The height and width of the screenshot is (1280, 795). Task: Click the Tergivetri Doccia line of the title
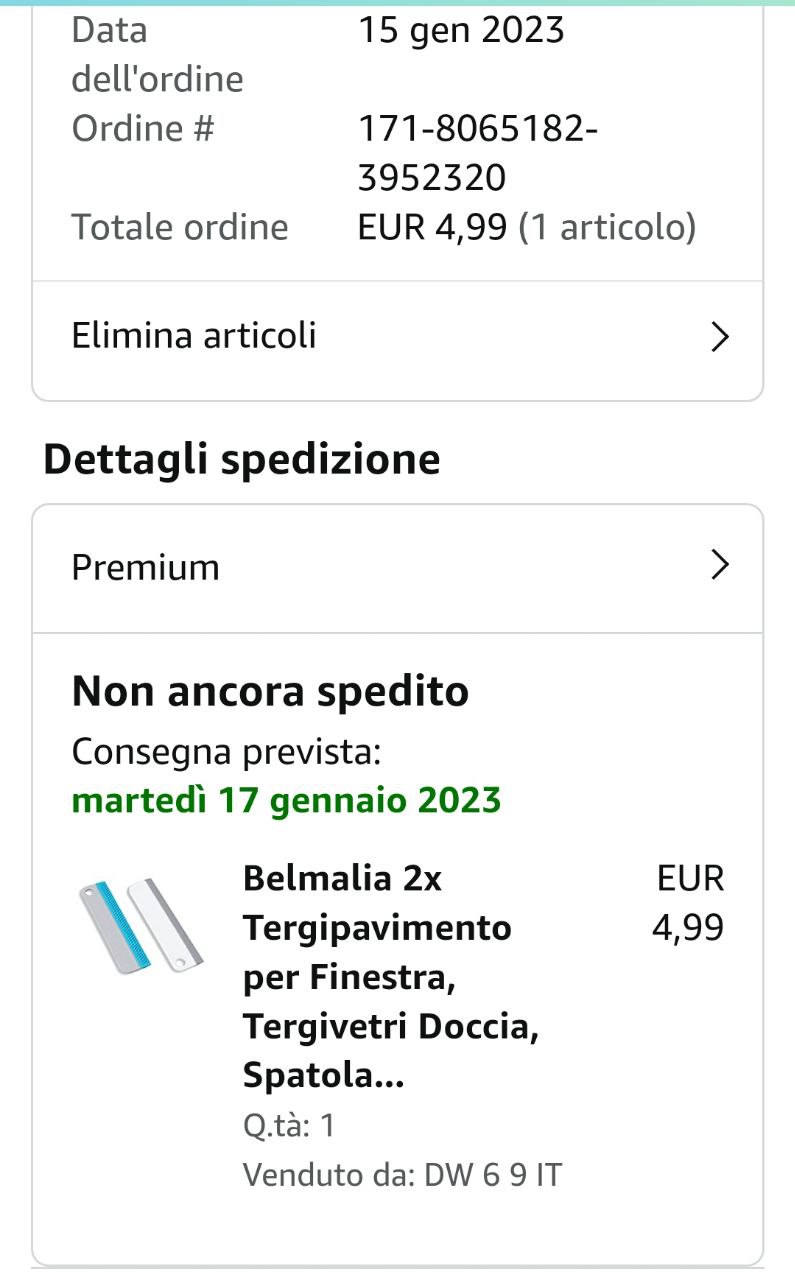pos(390,1026)
